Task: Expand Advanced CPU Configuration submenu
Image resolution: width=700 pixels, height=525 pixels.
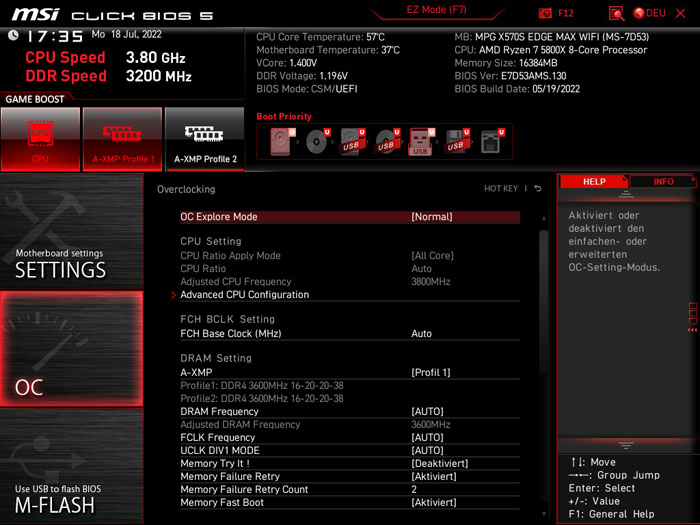Action: (350, 295)
